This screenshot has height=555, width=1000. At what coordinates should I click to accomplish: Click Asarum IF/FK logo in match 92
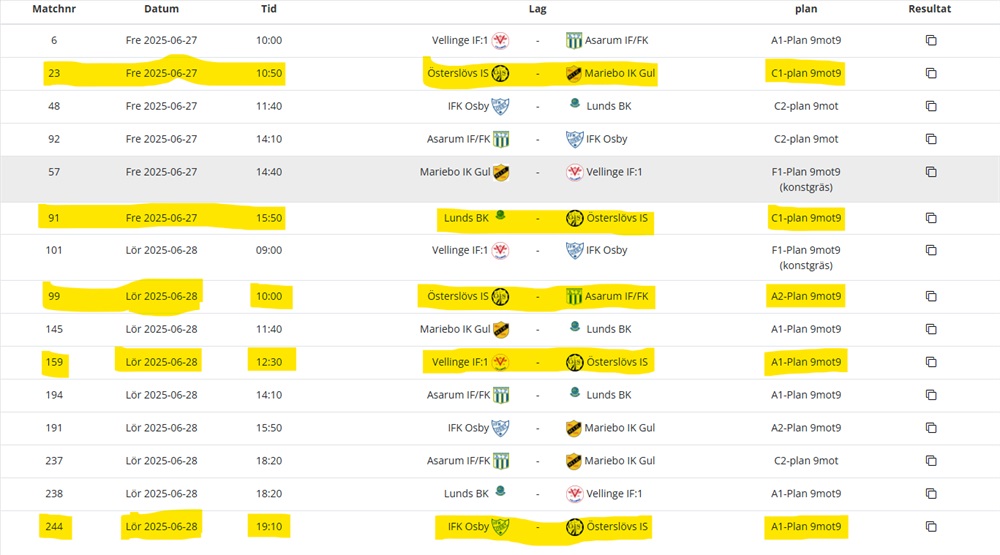pos(501,139)
